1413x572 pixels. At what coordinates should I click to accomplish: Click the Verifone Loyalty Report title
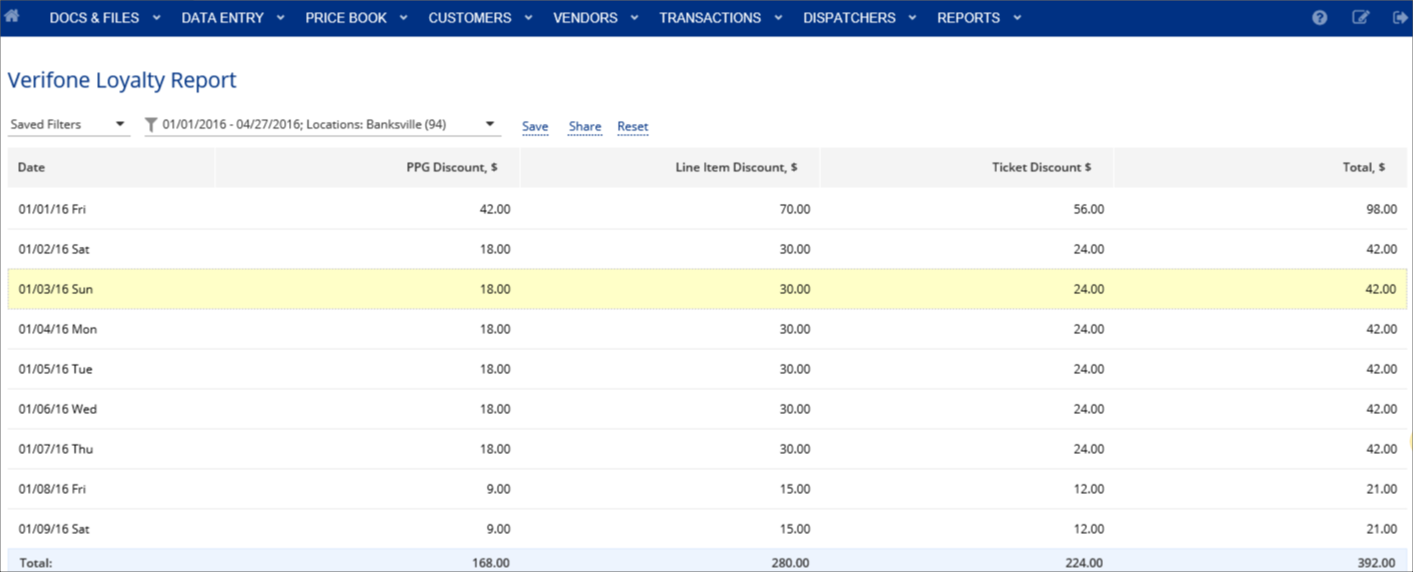pyautogui.click(x=122, y=81)
